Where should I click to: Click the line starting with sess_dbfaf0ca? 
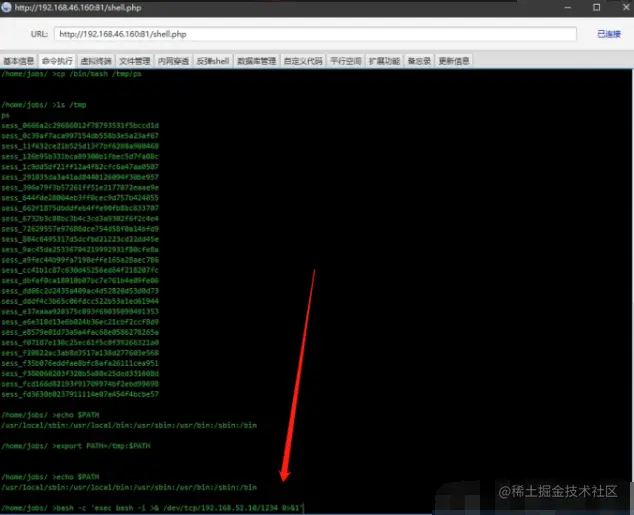[x=80, y=281]
